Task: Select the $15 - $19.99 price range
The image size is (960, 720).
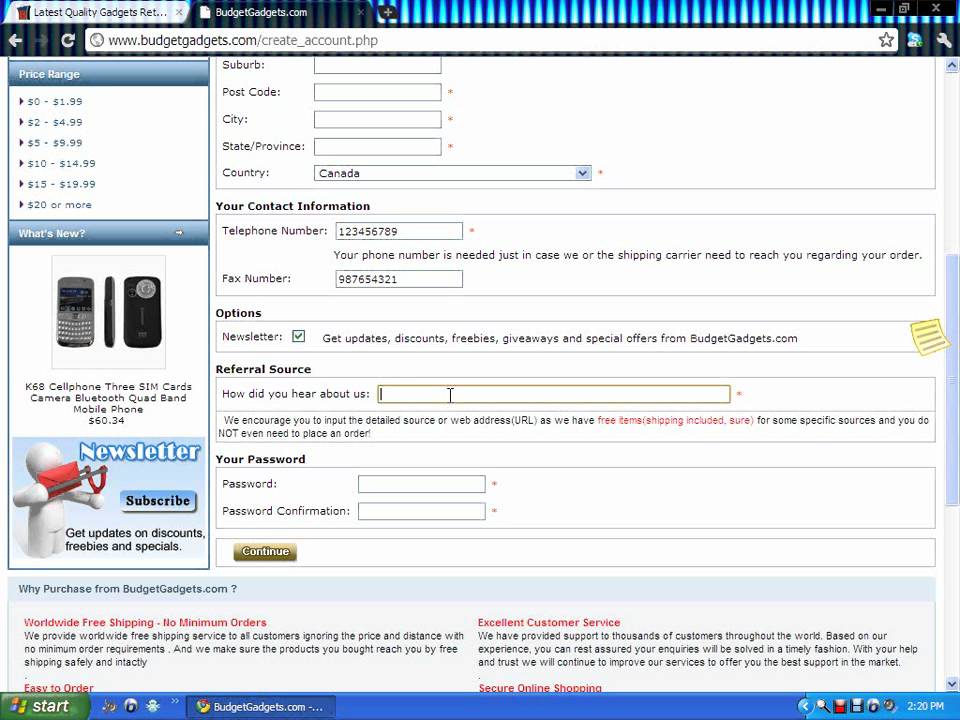Action: (x=61, y=184)
